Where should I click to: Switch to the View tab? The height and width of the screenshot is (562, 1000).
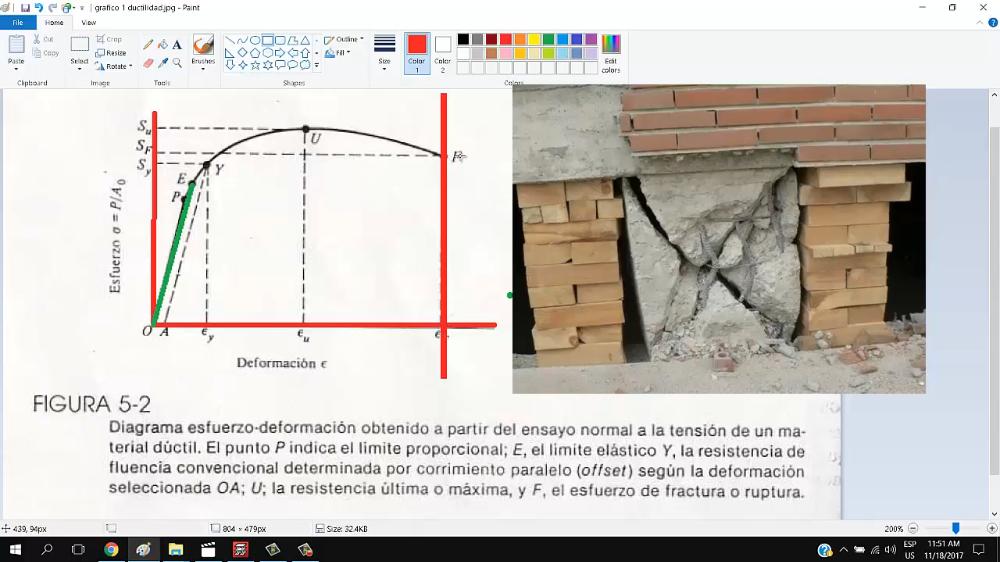pyautogui.click(x=89, y=22)
